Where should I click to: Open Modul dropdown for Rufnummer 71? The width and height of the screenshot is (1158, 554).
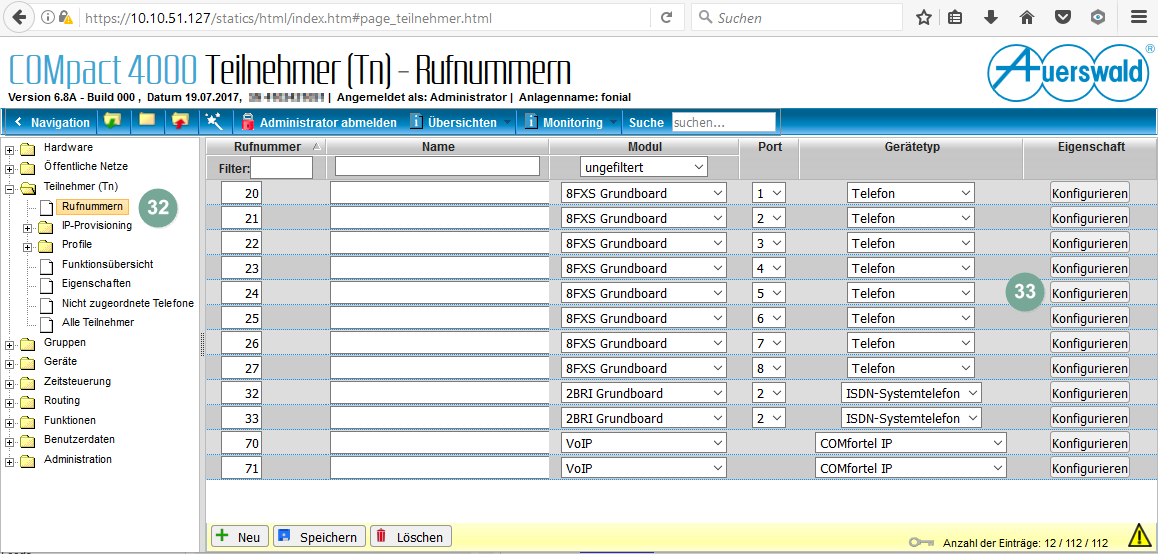643,468
